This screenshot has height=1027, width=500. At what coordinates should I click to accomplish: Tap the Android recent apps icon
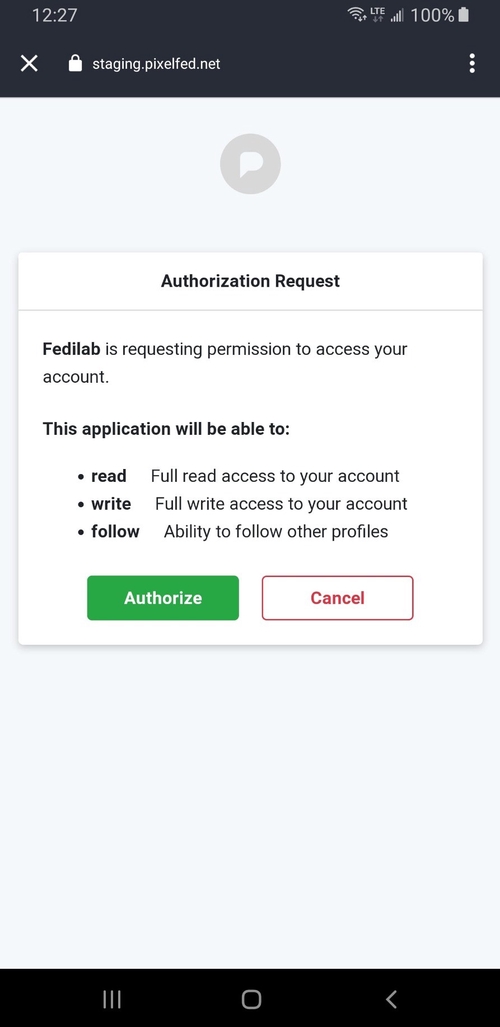pyautogui.click(x=112, y=999)
